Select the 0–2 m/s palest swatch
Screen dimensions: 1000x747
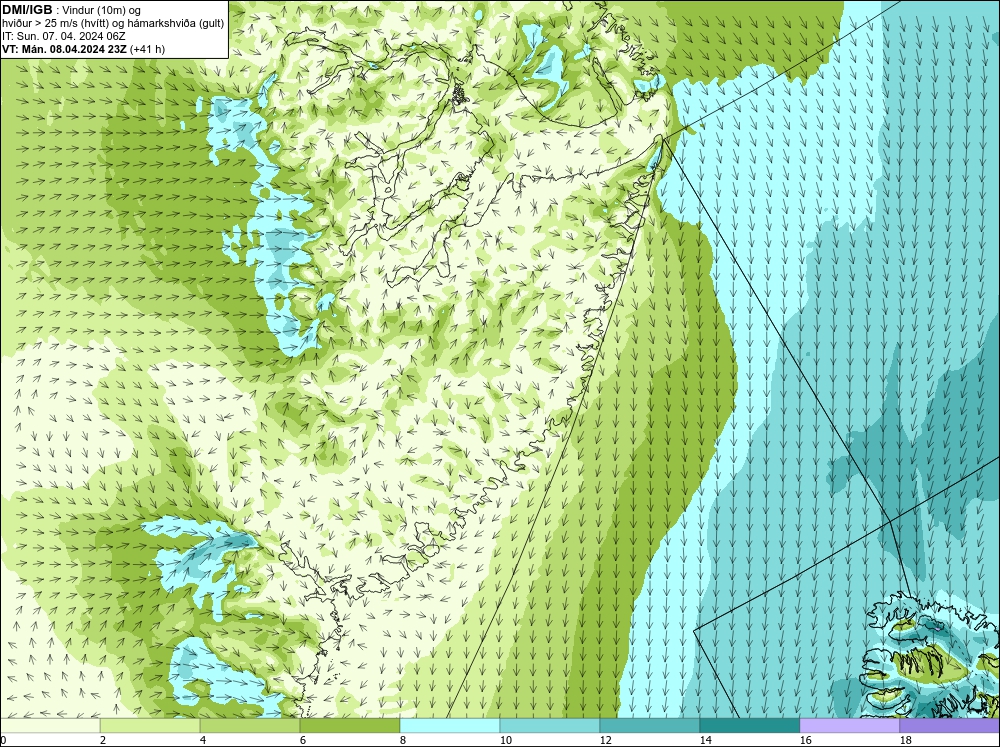[50, 725]
